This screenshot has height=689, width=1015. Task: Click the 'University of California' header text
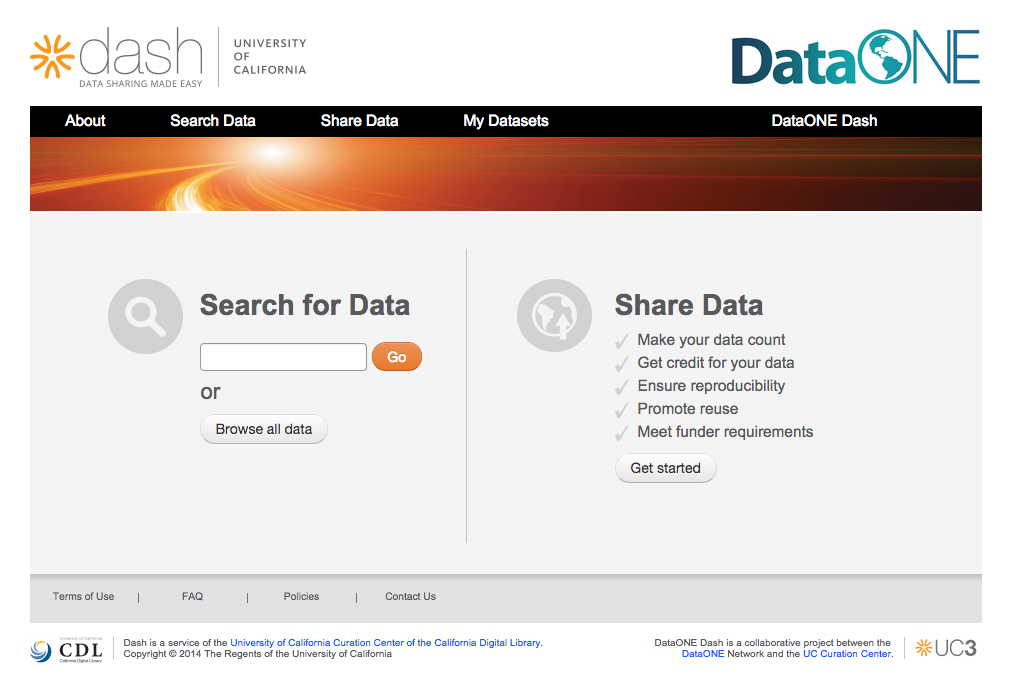point(270,56)
